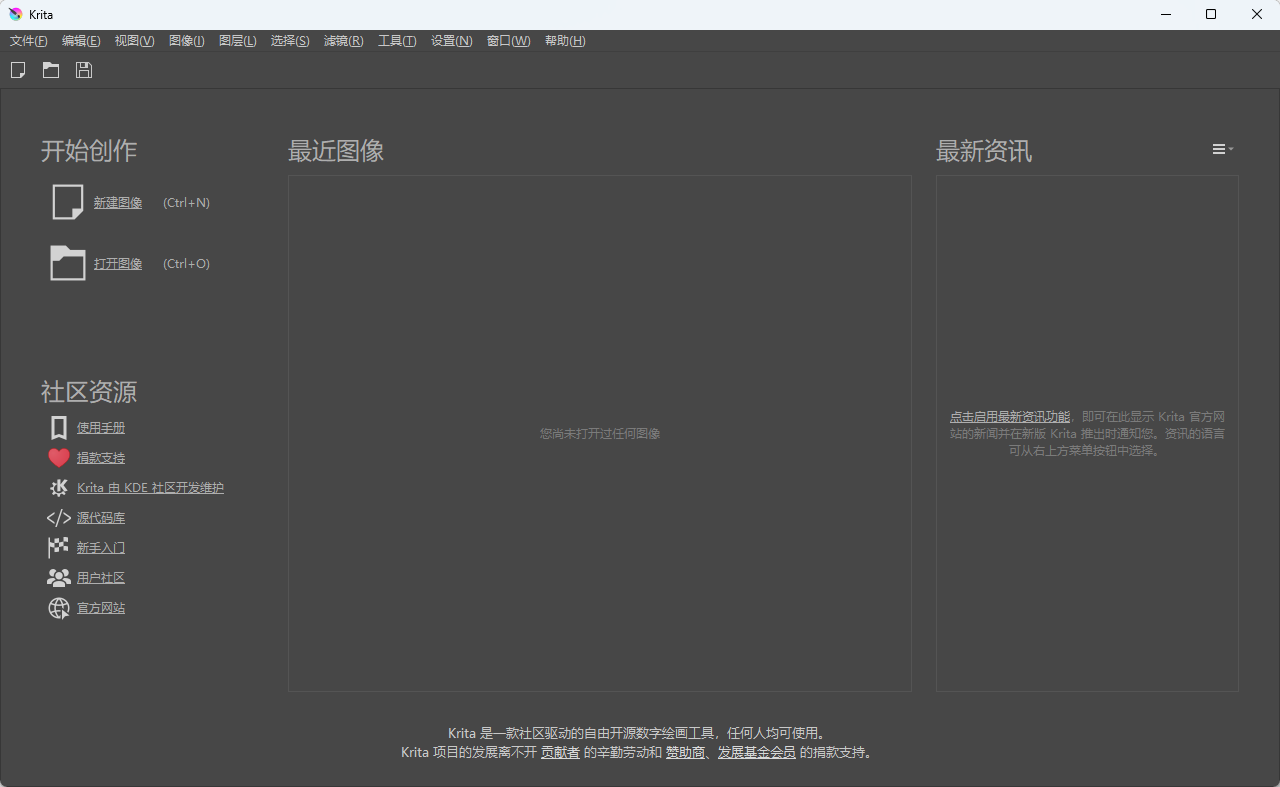Click the KDE gear logo icon

[x=59, y=488]
